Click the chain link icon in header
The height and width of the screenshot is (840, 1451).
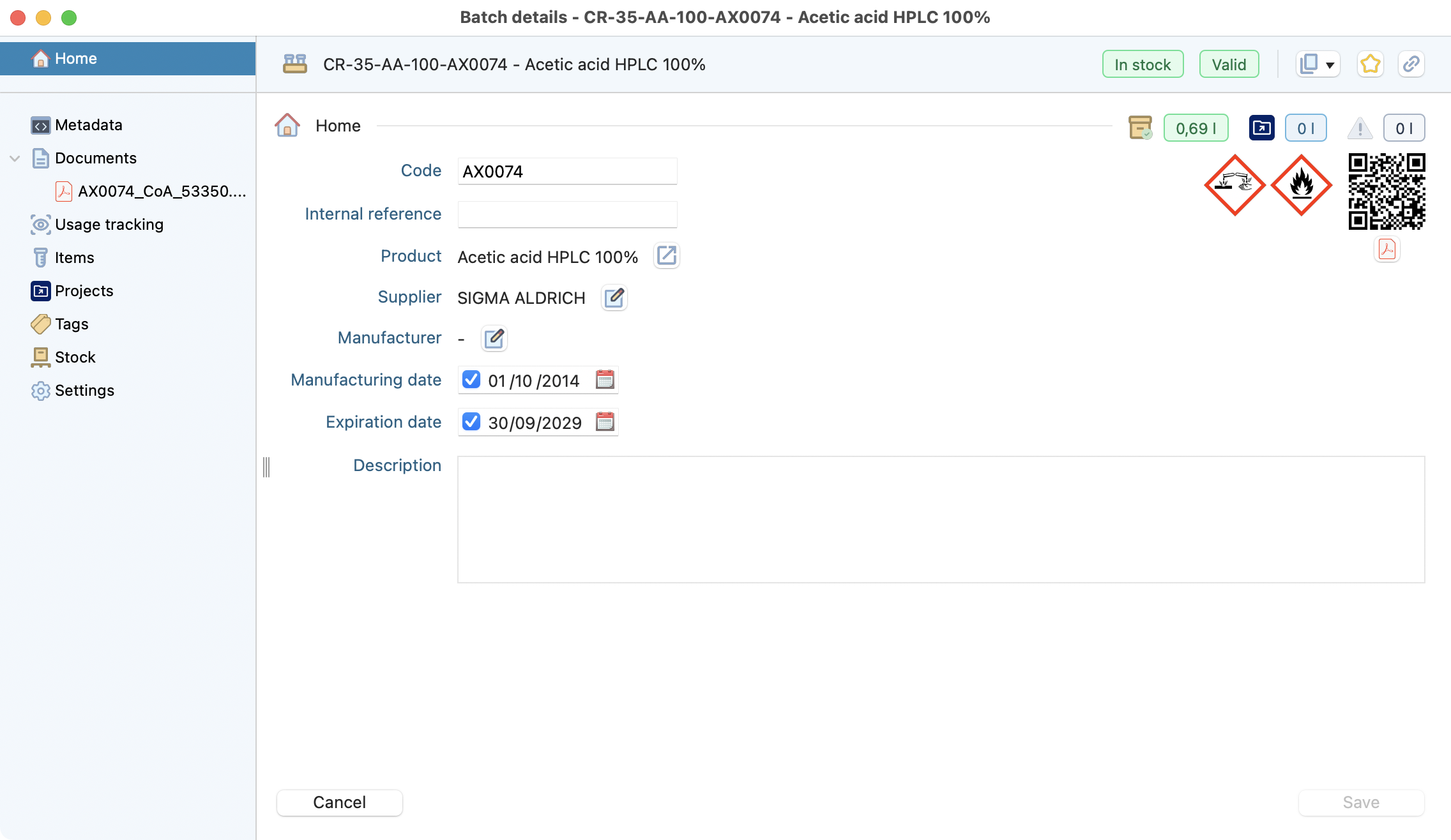(x=1411, y=64)
